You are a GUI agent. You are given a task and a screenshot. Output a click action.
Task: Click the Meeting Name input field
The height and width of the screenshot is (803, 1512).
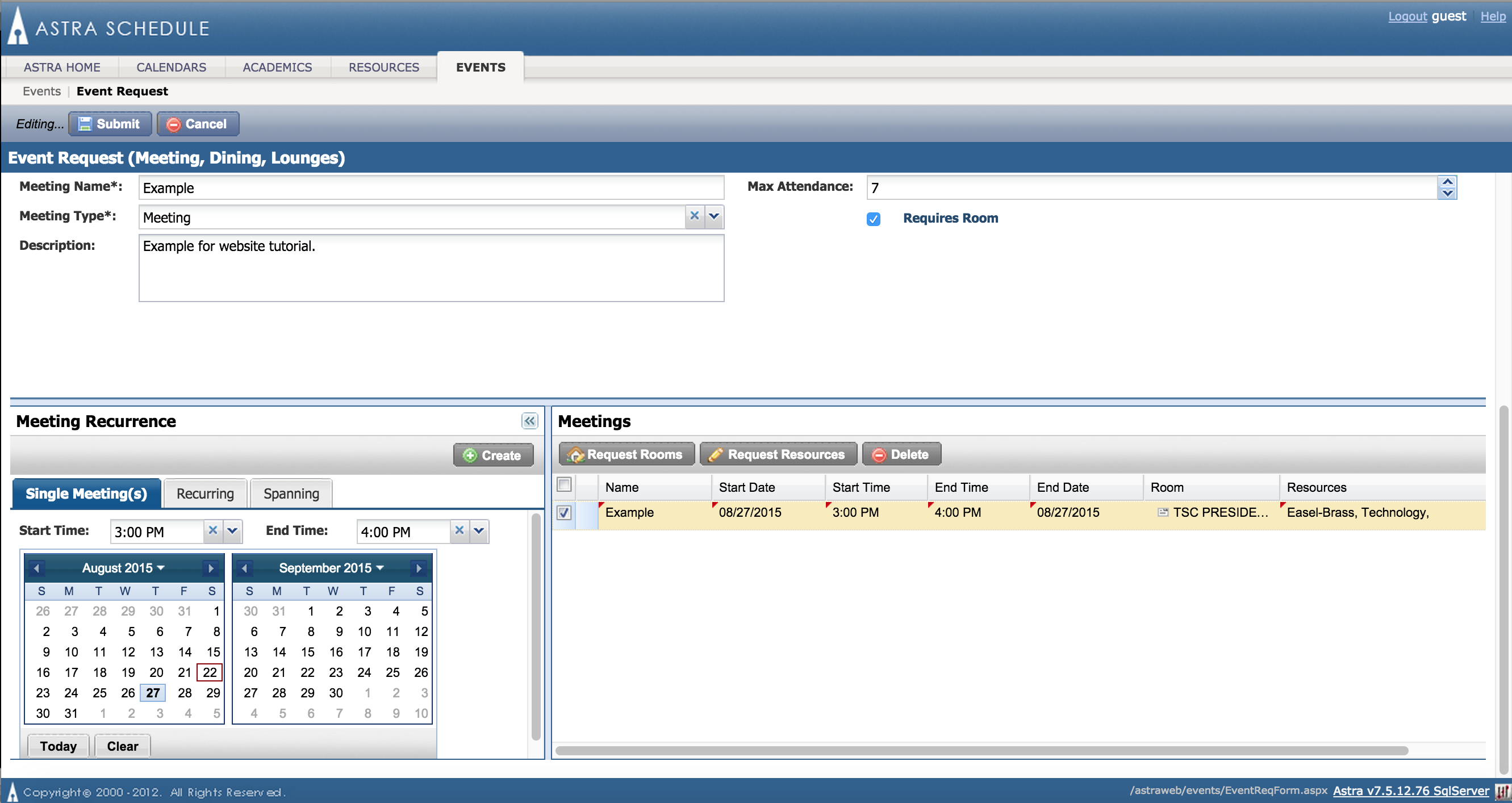(432, 187)
